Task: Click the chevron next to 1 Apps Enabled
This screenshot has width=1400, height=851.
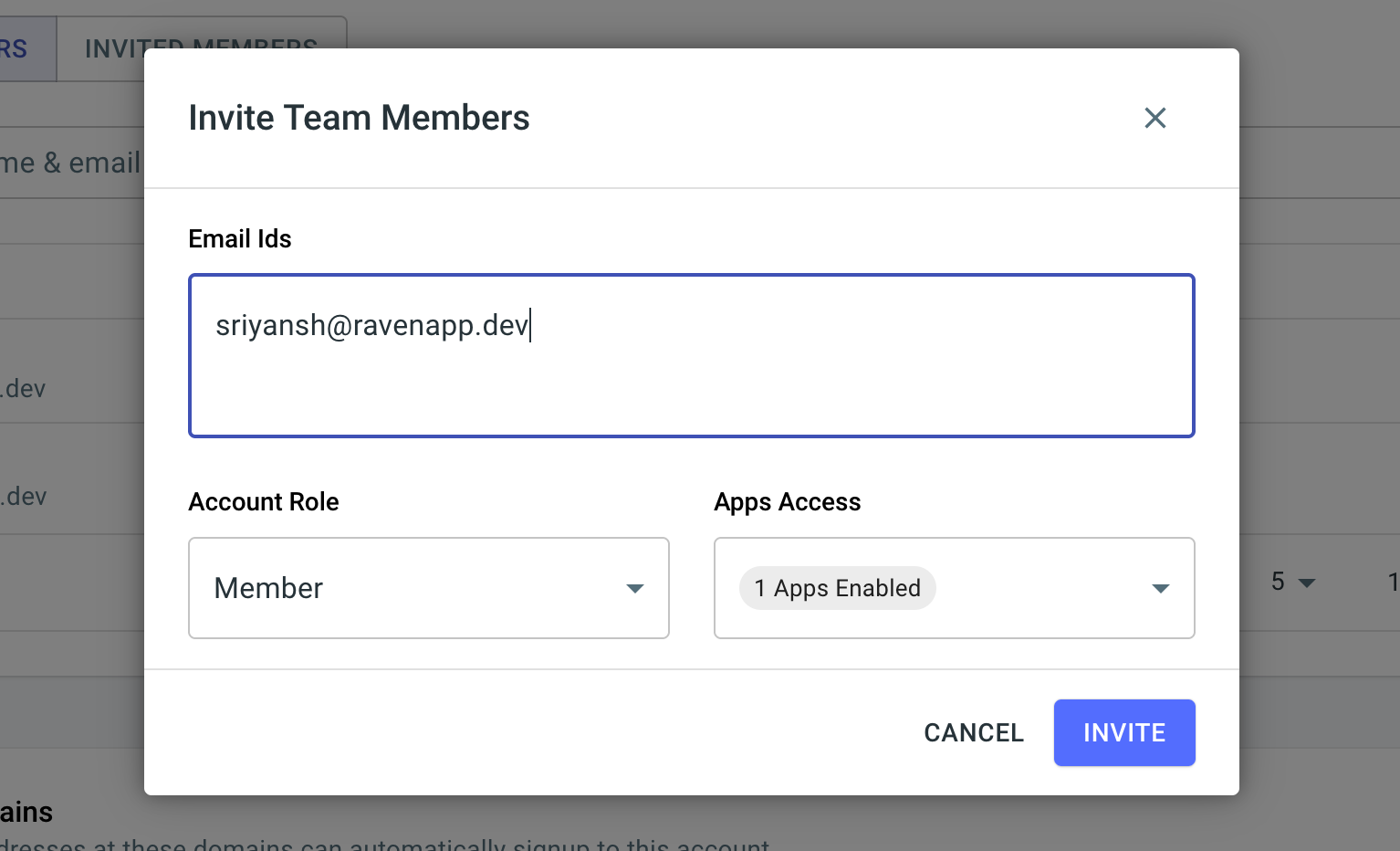Action: pyautogui.click(x=1160, y=589)
